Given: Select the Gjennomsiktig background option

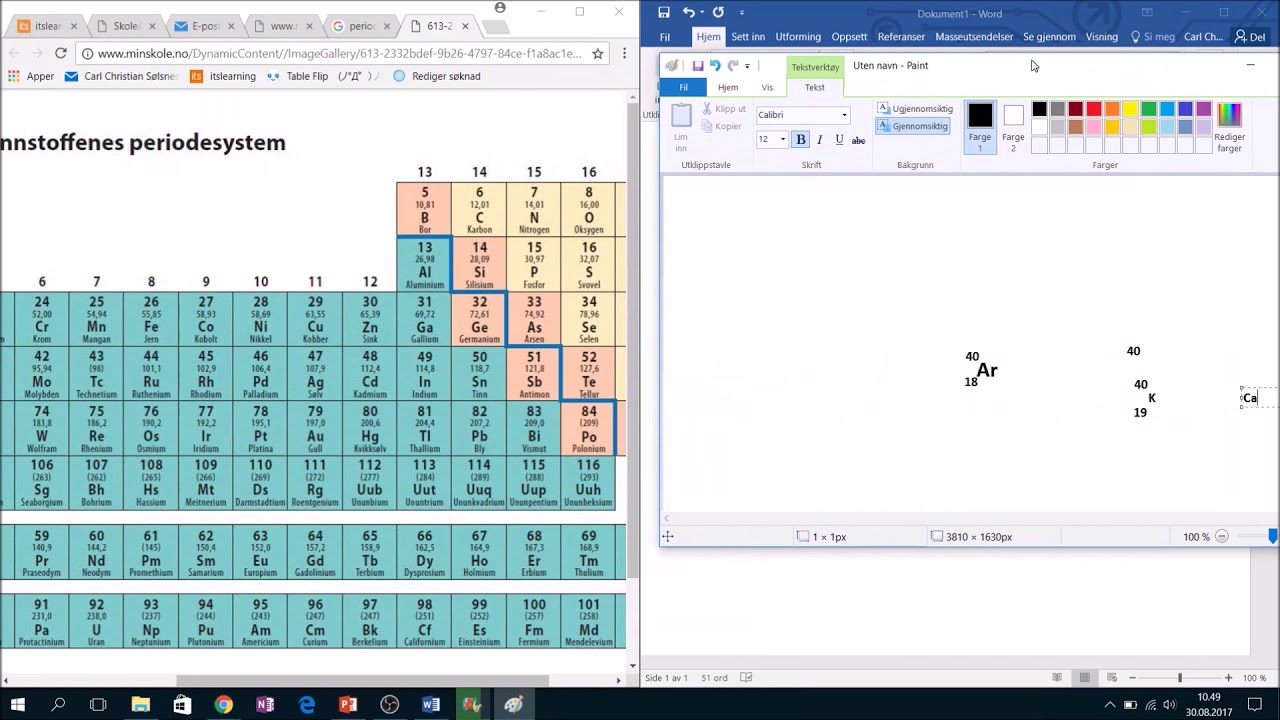Looking at the screenshot, I should pyautogui.click(x=913, y=126).
